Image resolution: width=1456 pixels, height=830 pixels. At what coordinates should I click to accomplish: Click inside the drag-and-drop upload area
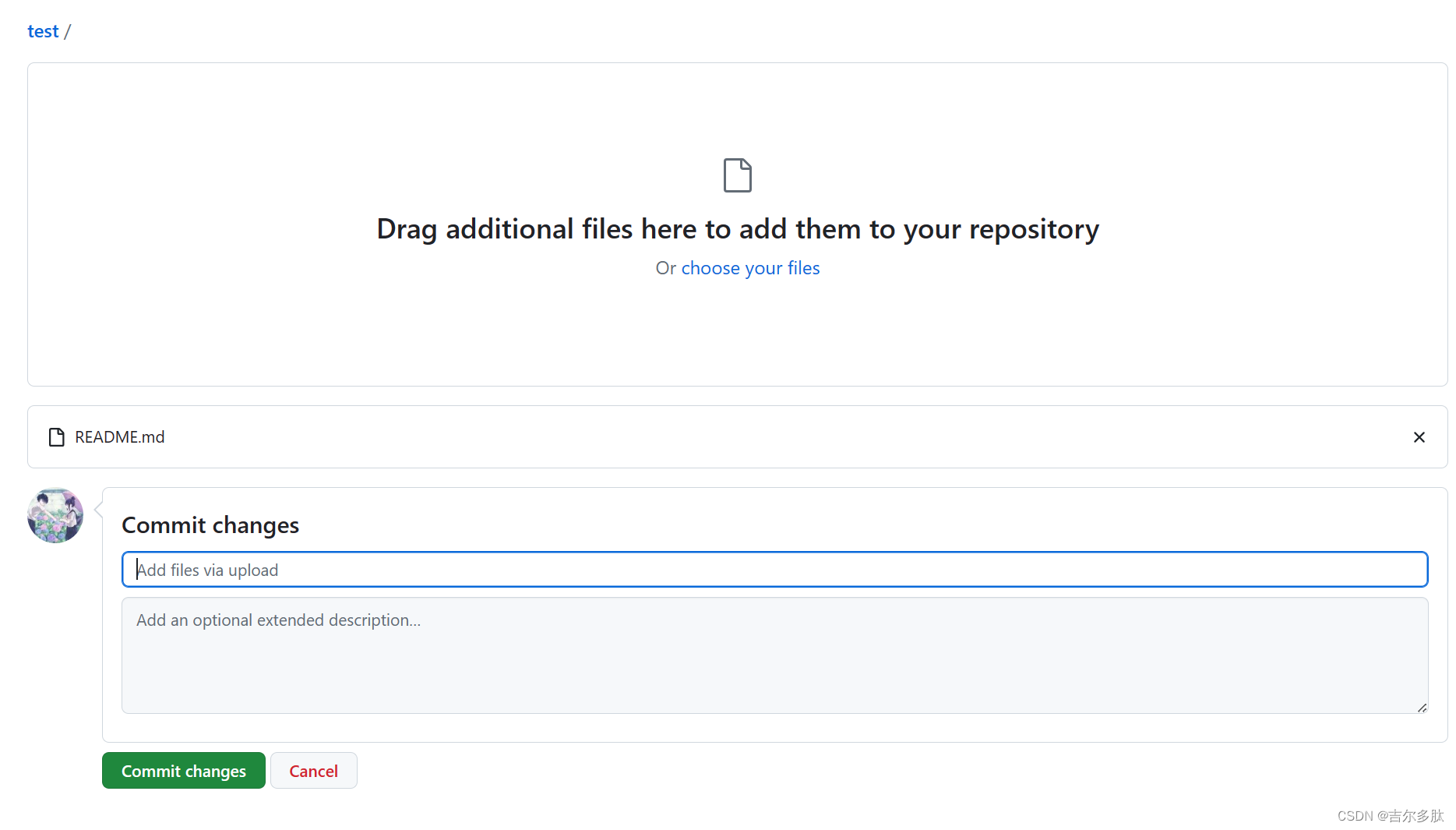click(x=737, y=335)
